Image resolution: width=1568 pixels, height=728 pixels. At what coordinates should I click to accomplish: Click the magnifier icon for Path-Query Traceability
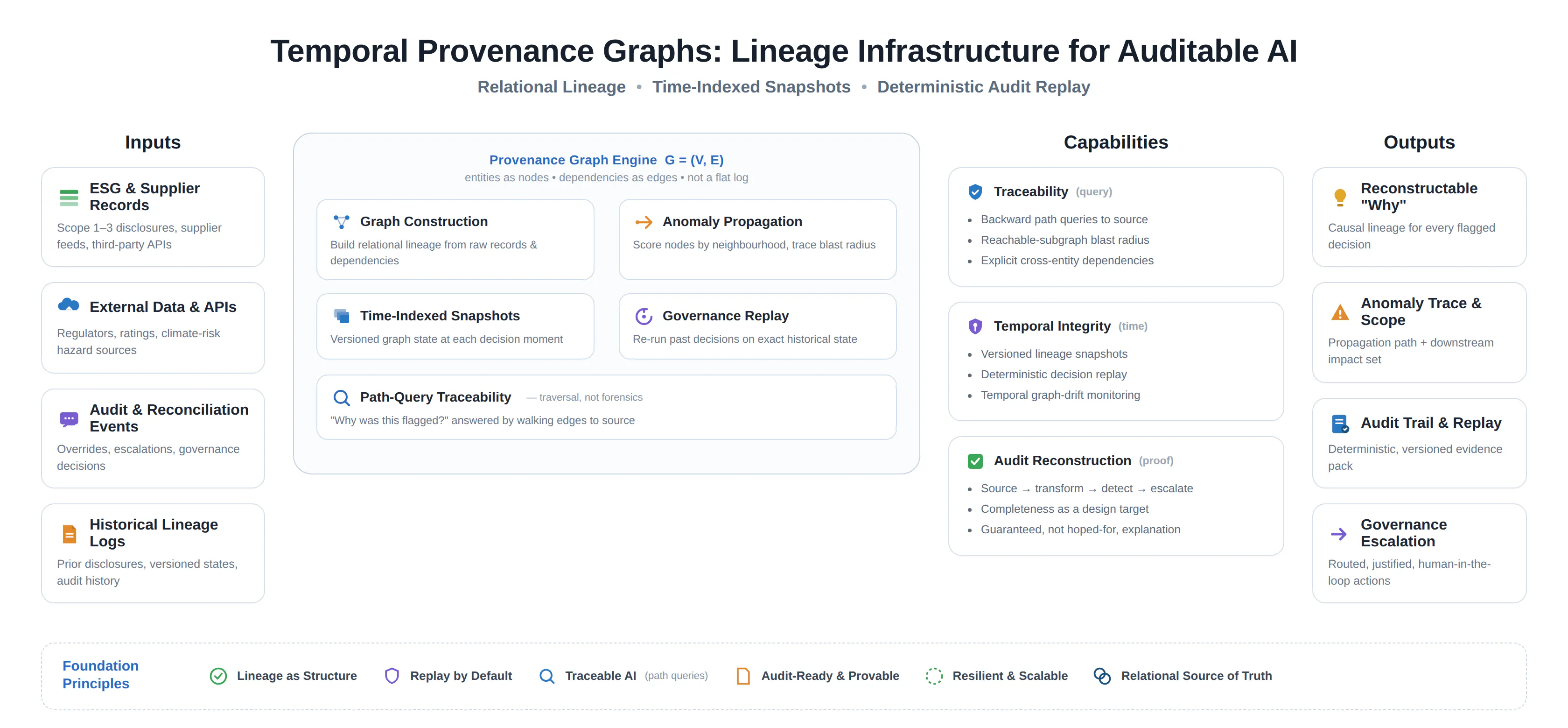342,398
